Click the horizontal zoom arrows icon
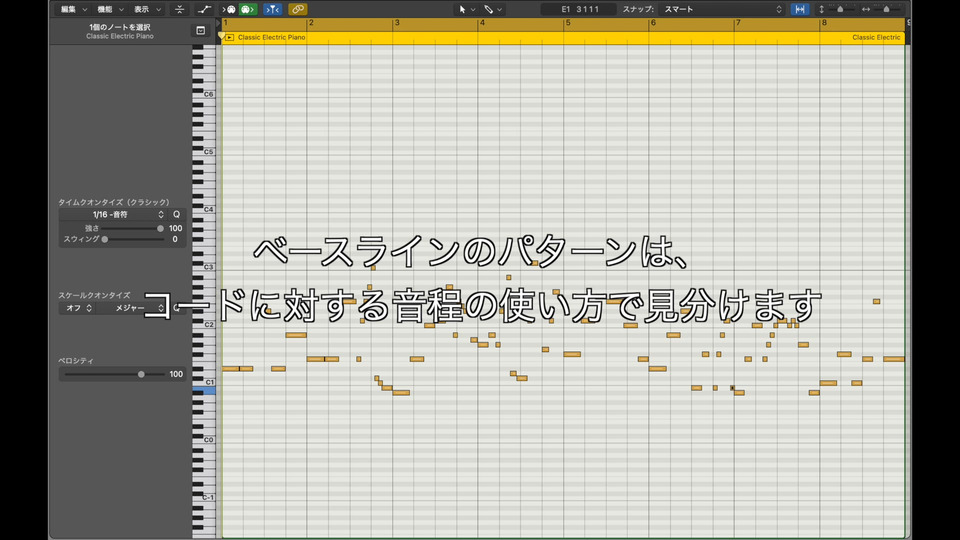This screenshot has height=540, width=960. (866, 9)
